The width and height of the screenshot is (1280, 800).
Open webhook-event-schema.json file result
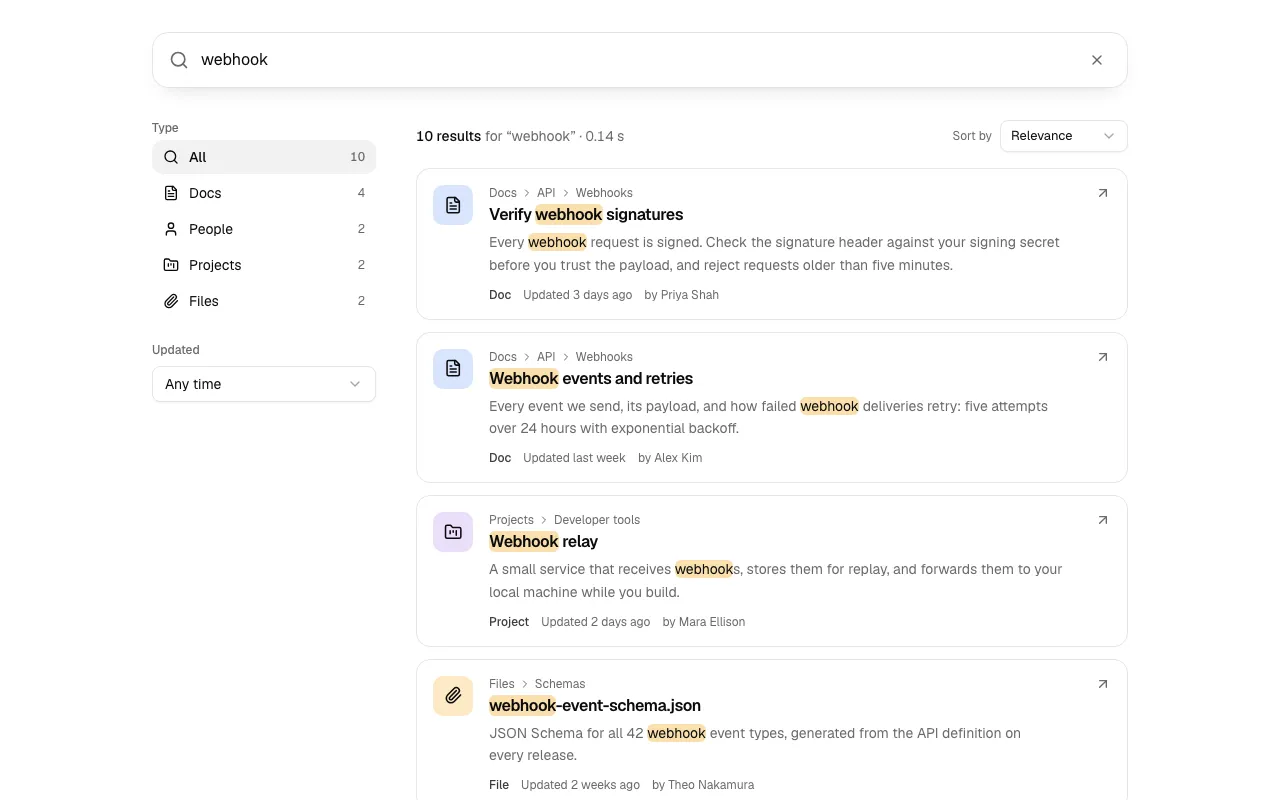[595, 705]
